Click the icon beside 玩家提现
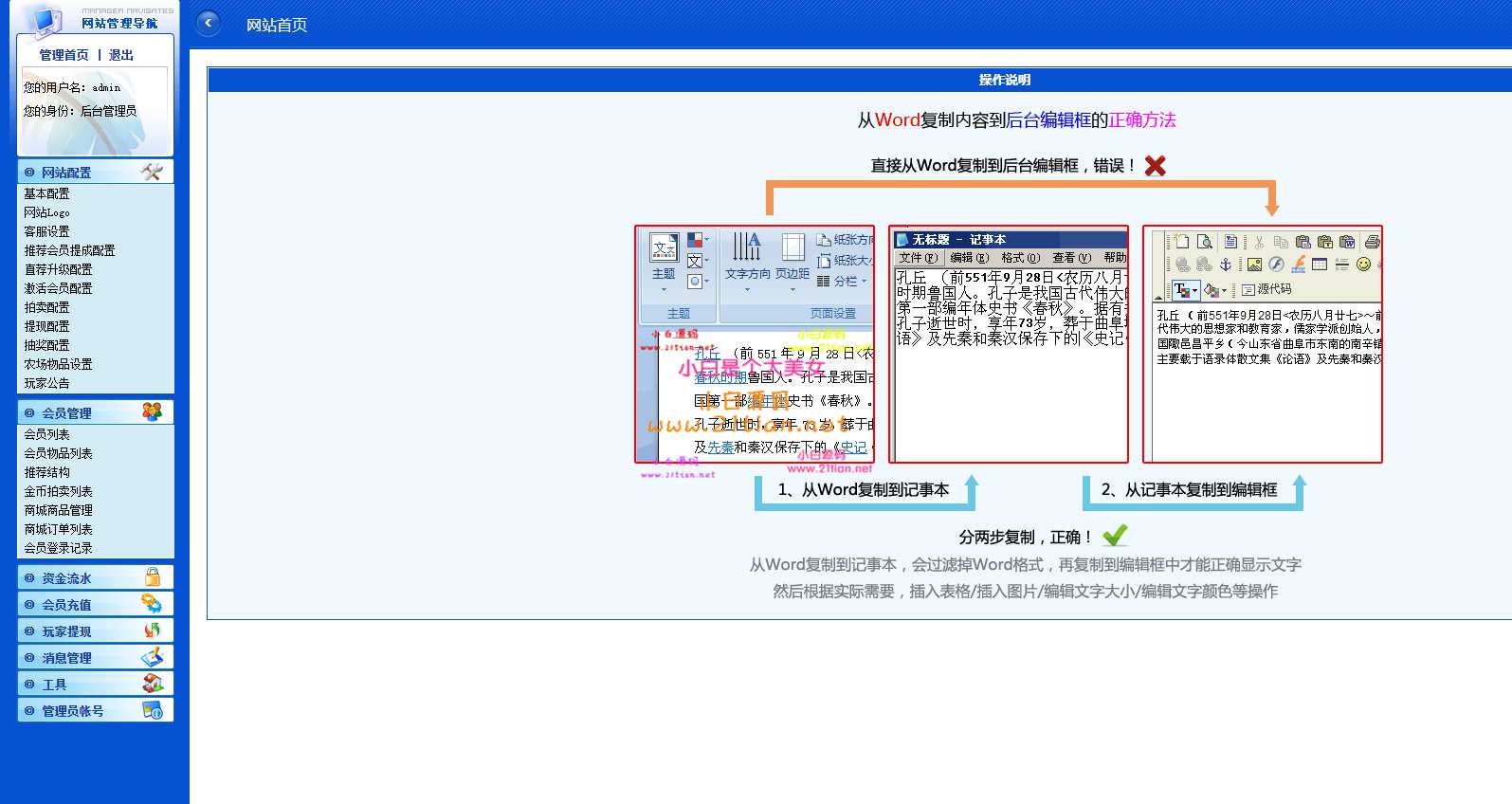Screen dimensions: 1512x804 click(152, 630)
